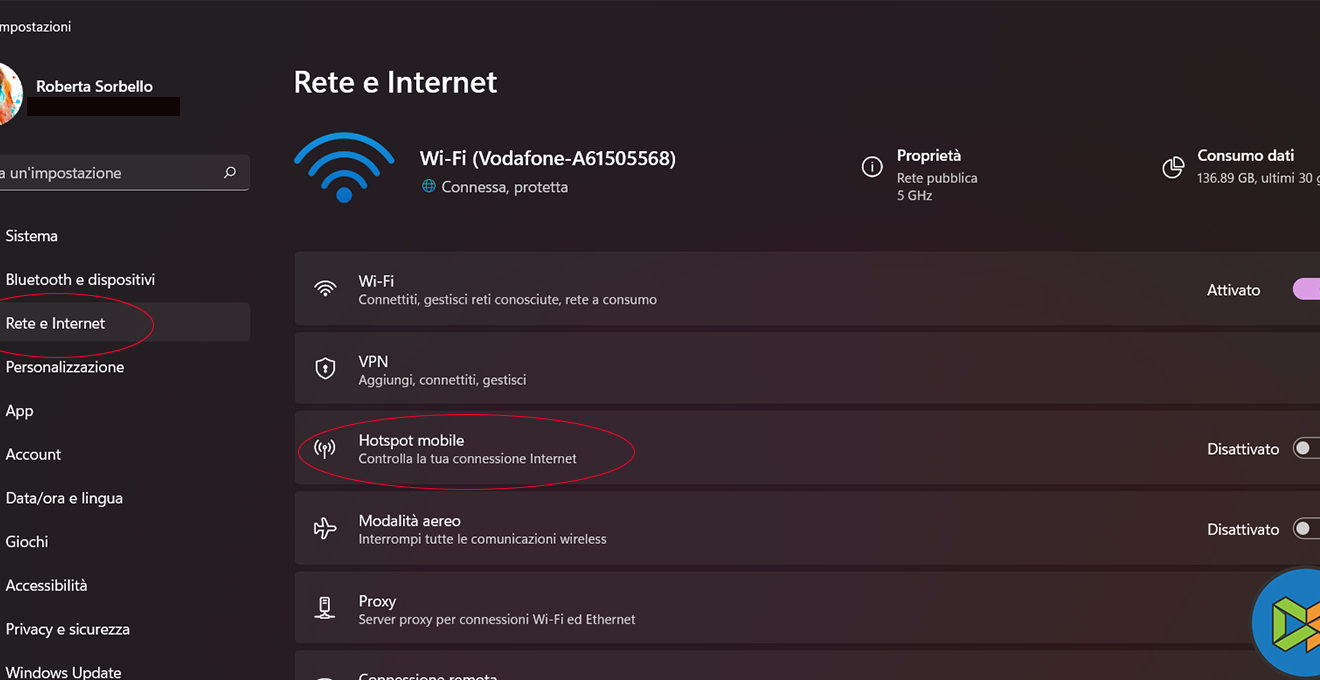The height and width of the screenshot is (680, 1320).
Task: Open the Sistema settings section
Action: [32, 236]
